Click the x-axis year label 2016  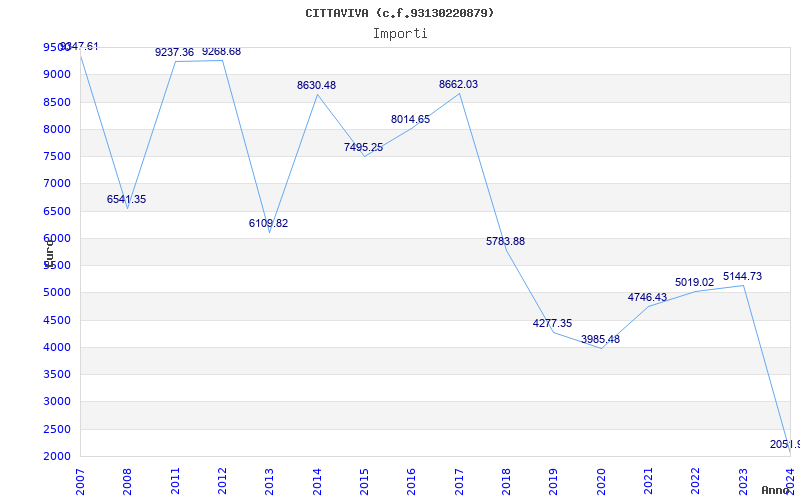click(412, 482)
